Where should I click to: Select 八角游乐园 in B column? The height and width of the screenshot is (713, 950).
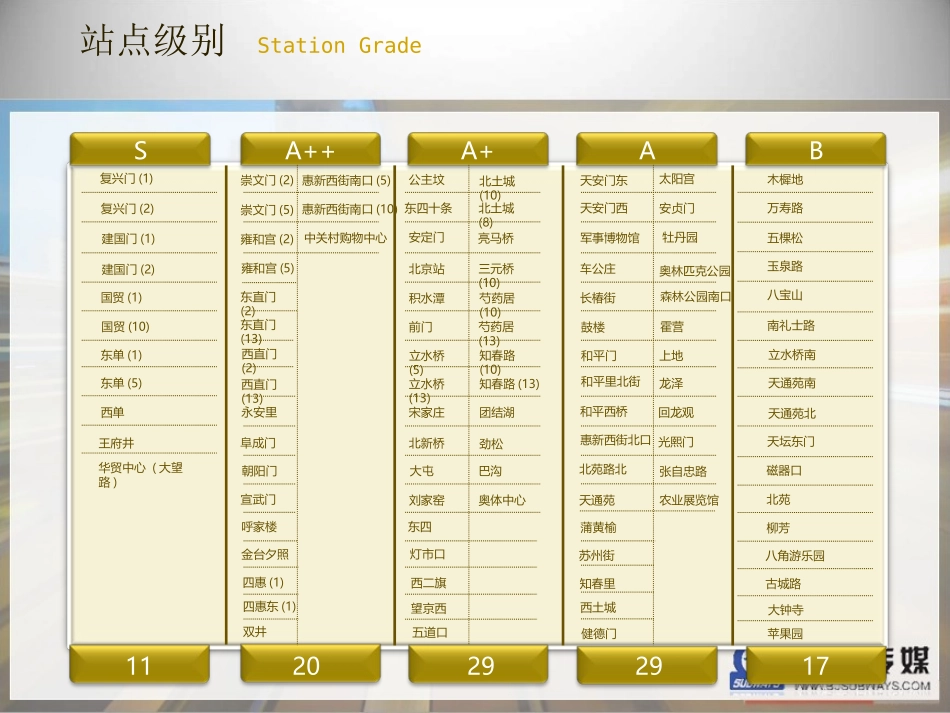point(795,555)
